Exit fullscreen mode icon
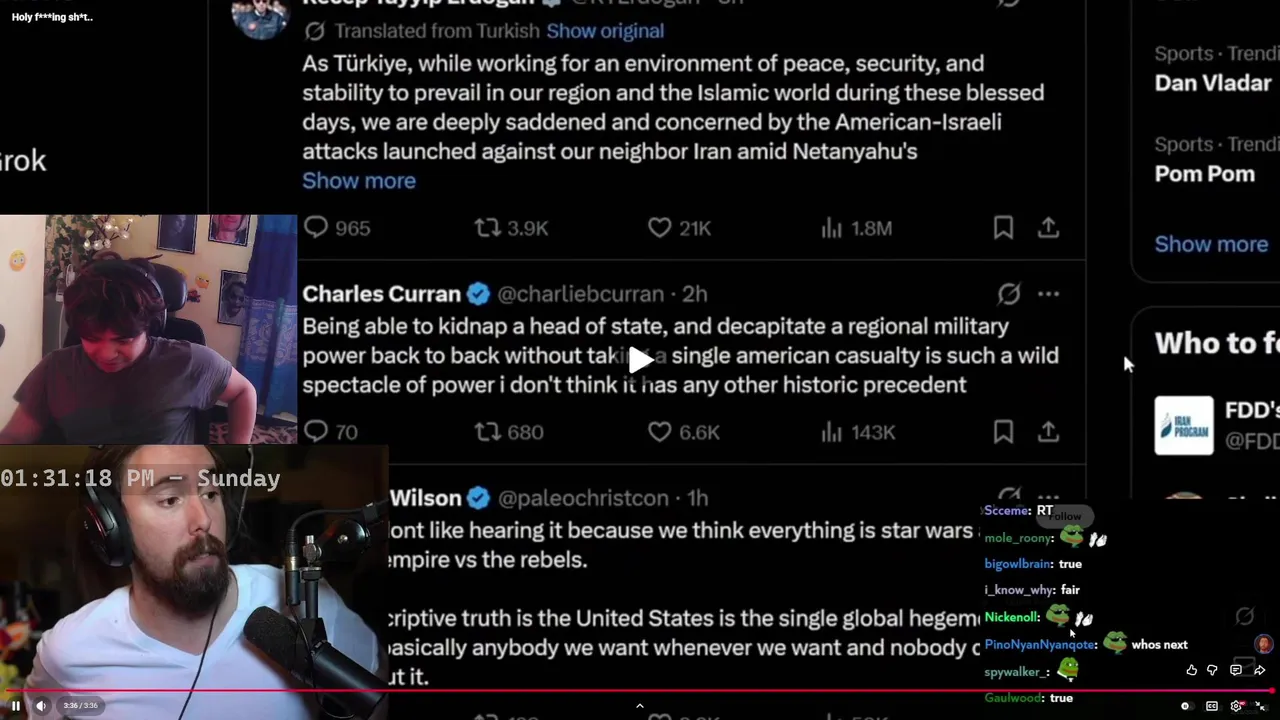 click(x=1261, y=706)
